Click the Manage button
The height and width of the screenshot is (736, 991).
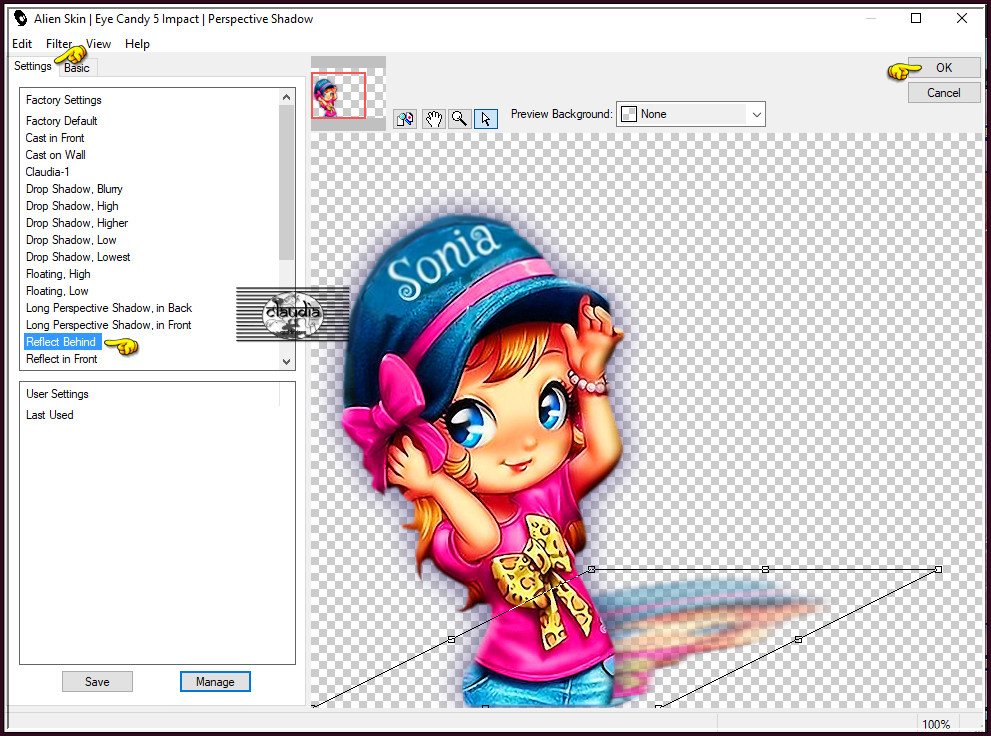click(x=215, y=682)
